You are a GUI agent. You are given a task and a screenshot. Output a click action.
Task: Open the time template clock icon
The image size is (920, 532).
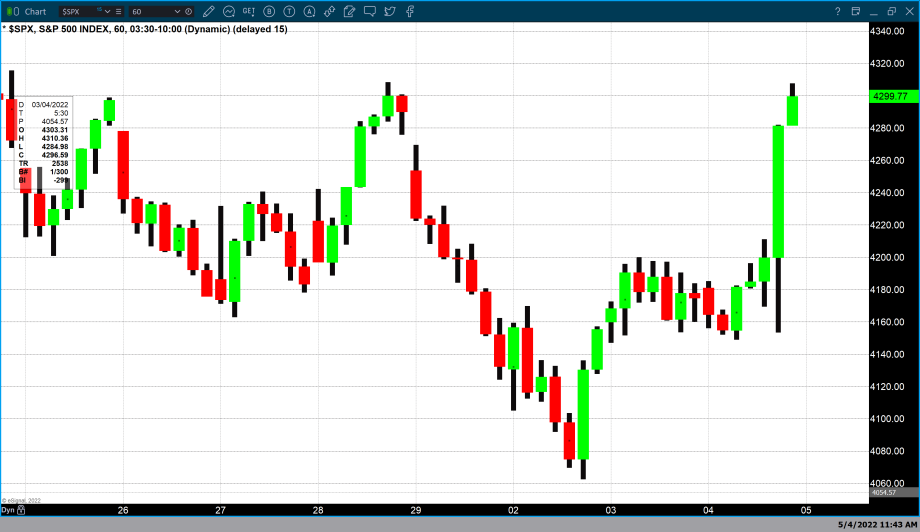click(x=188, y=11)
